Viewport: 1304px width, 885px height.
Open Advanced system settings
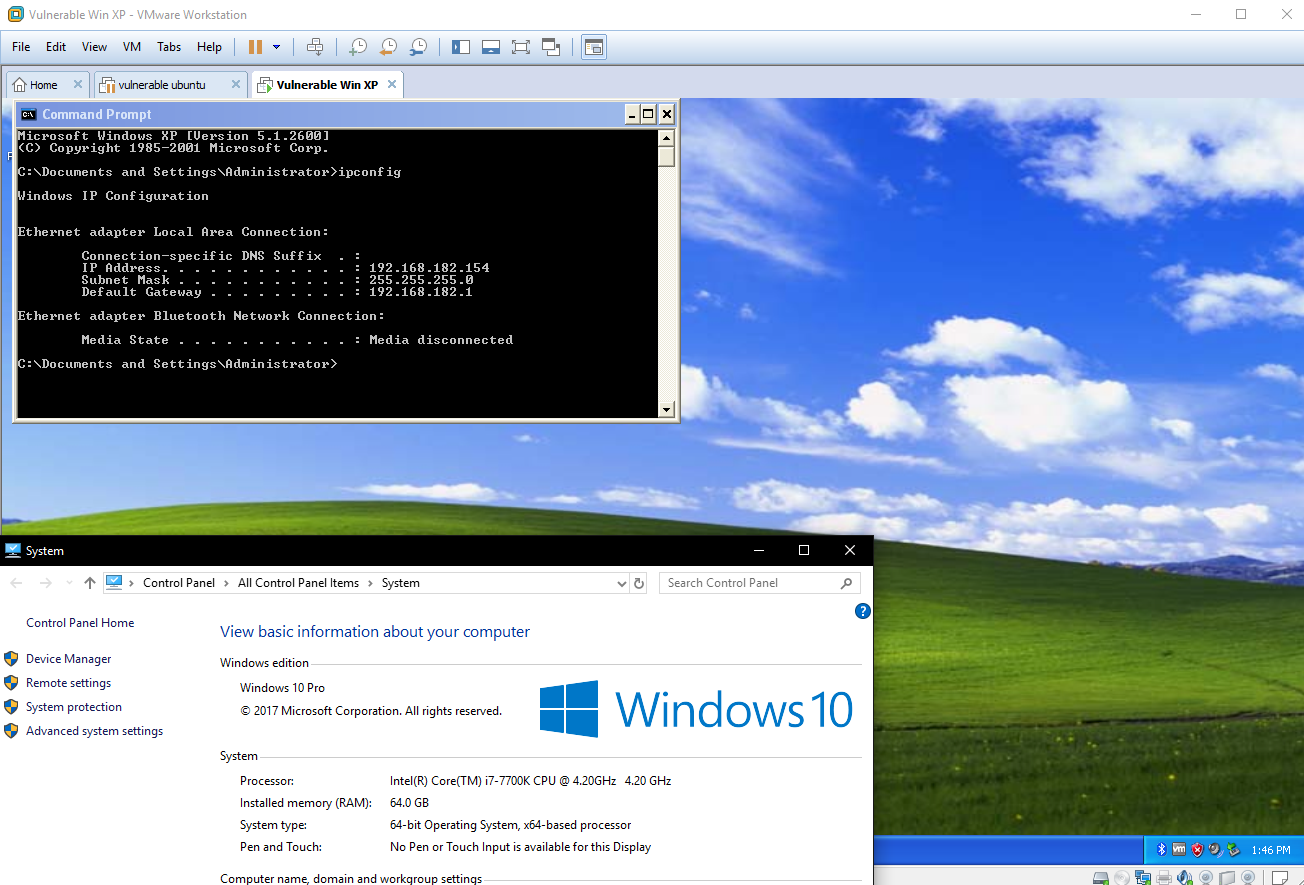[94, 731]
